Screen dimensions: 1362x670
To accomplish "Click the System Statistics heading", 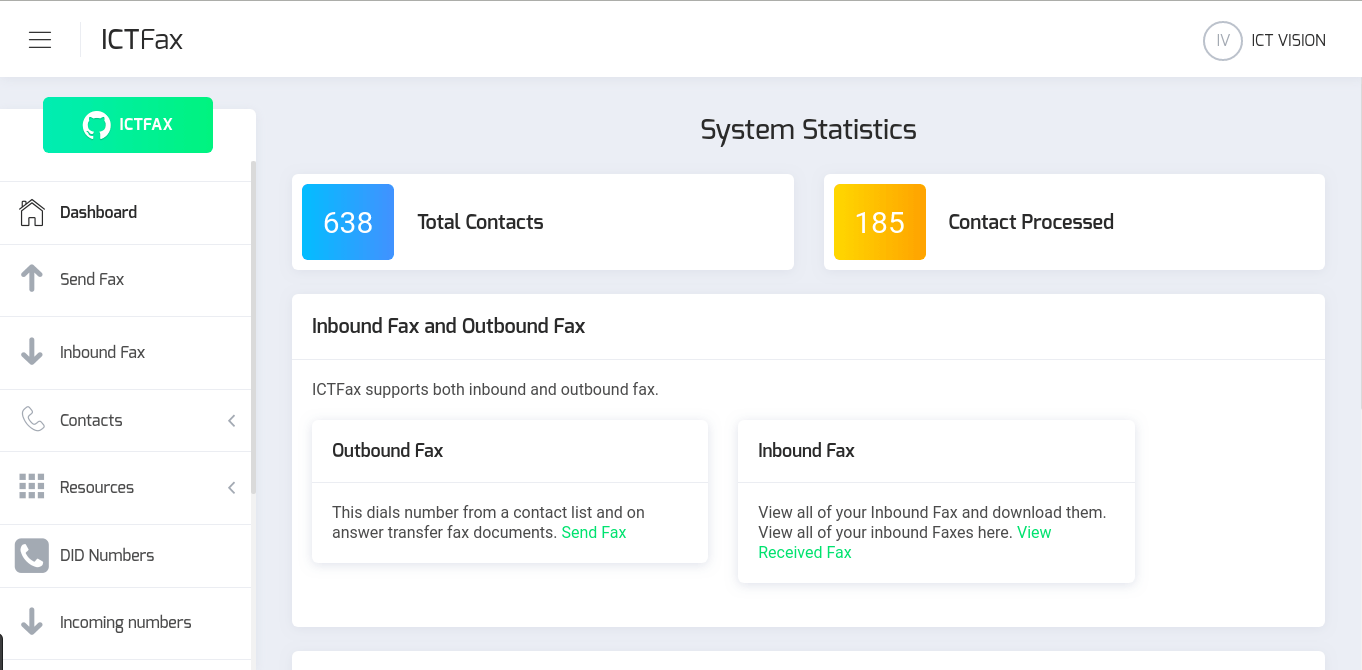I will [x=808, y=130].
